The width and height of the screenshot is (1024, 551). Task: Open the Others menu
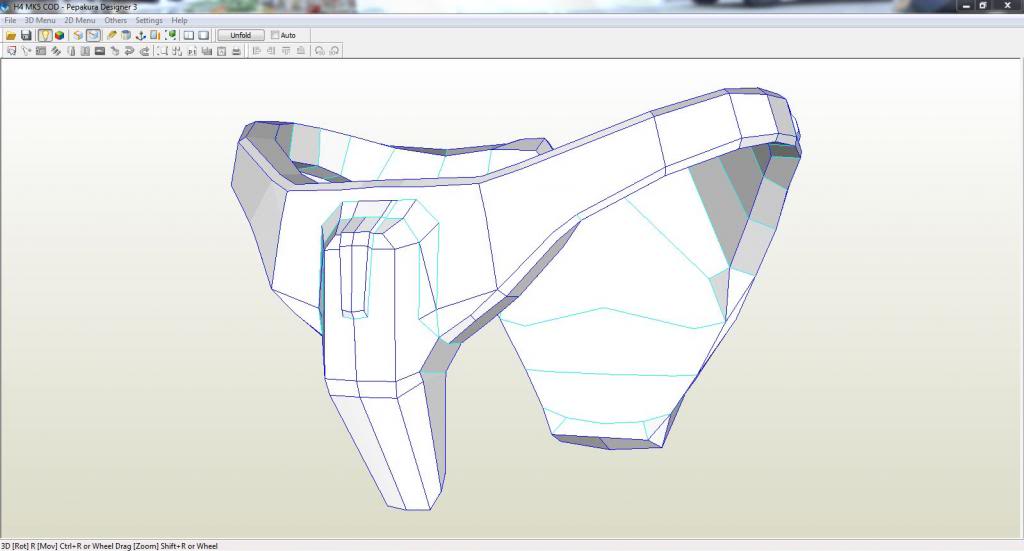tap(116, 20)
